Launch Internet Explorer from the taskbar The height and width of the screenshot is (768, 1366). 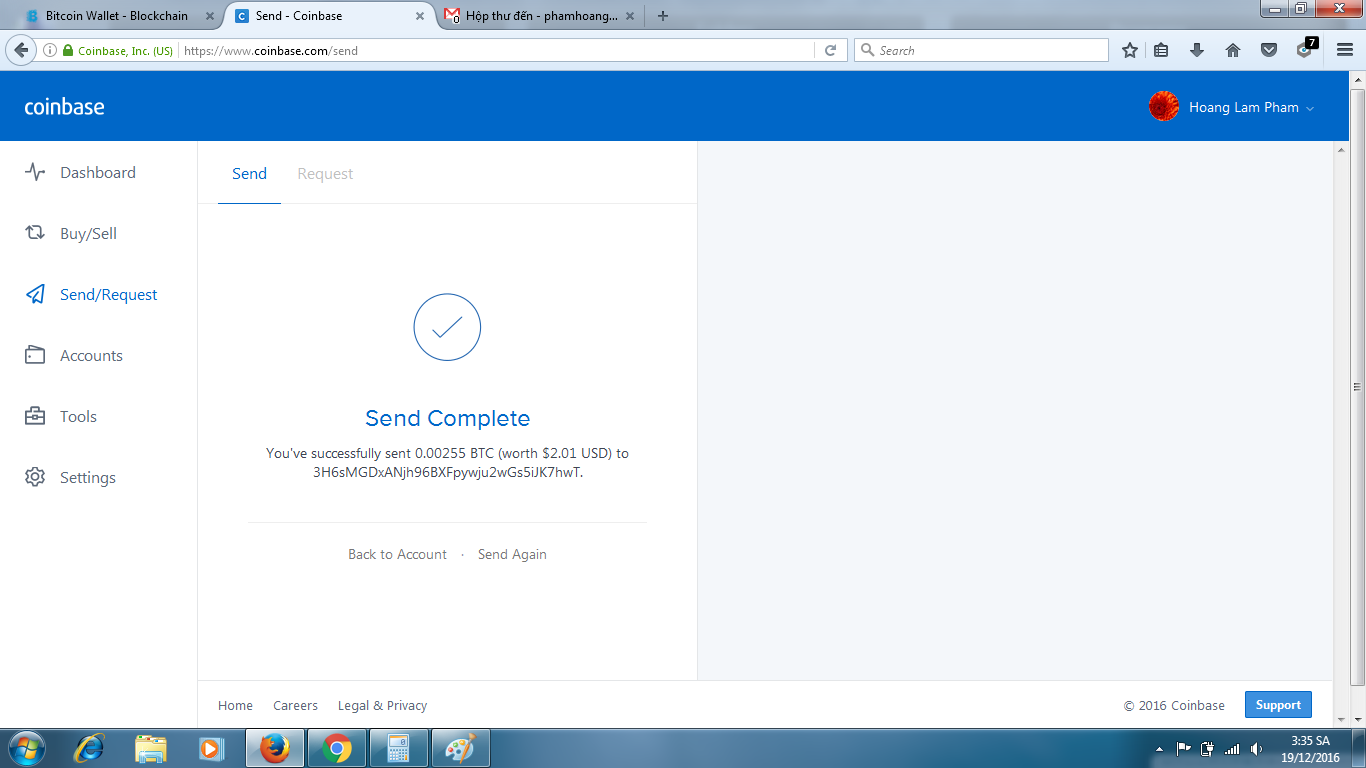90,748
